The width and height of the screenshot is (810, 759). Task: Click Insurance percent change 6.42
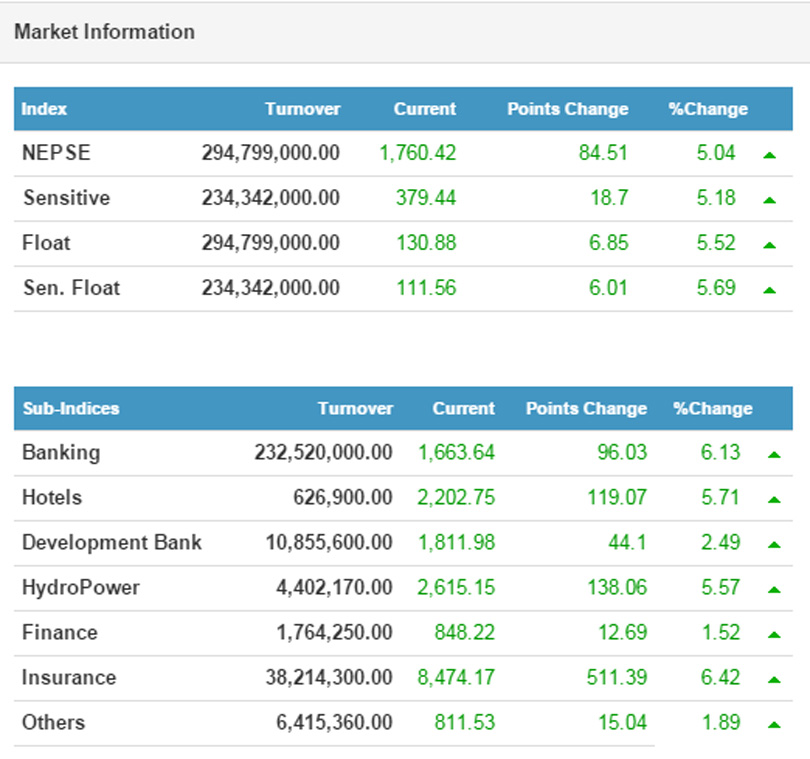721,677
